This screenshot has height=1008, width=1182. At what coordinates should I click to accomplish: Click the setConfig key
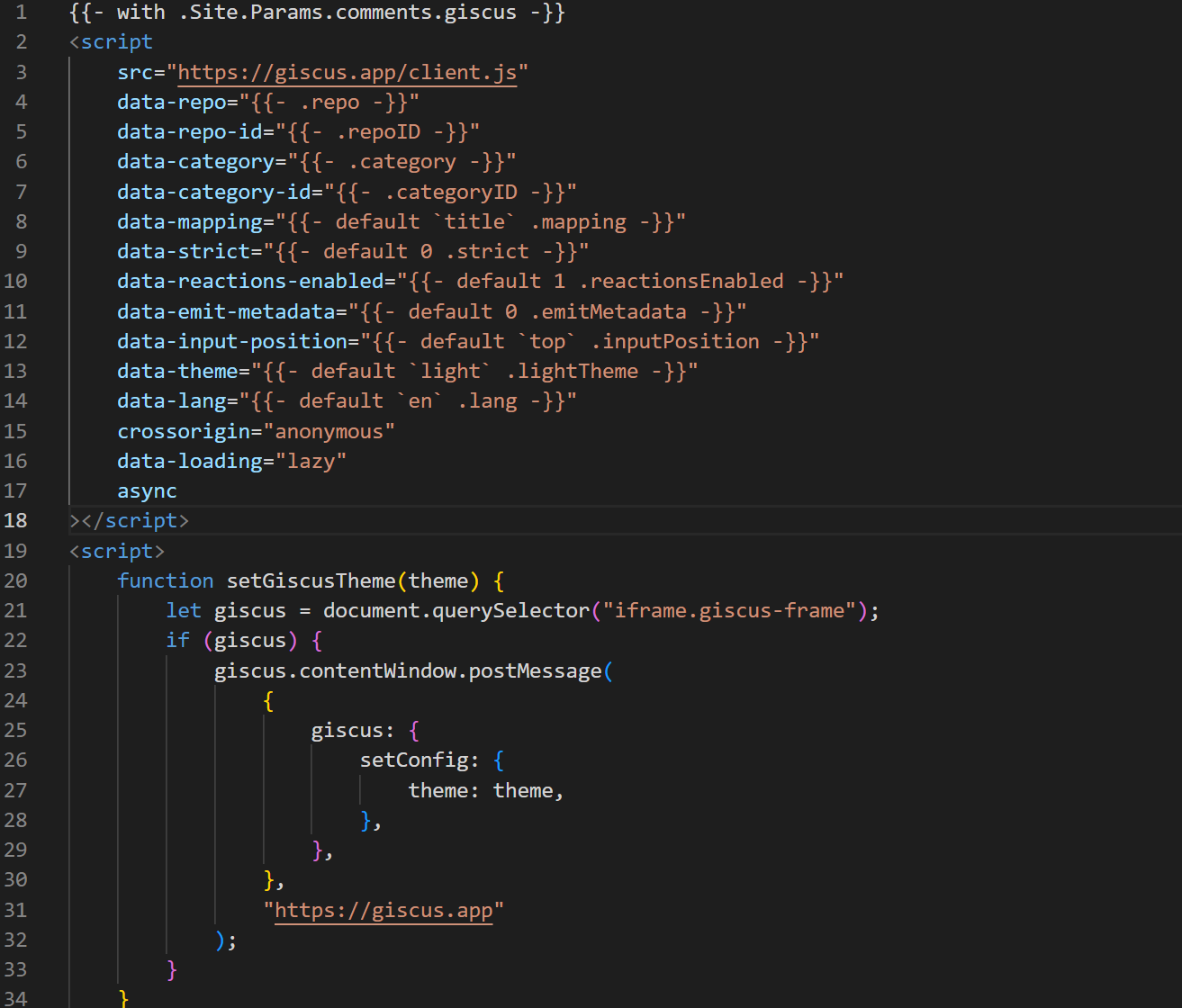click(x=414, y=760)
